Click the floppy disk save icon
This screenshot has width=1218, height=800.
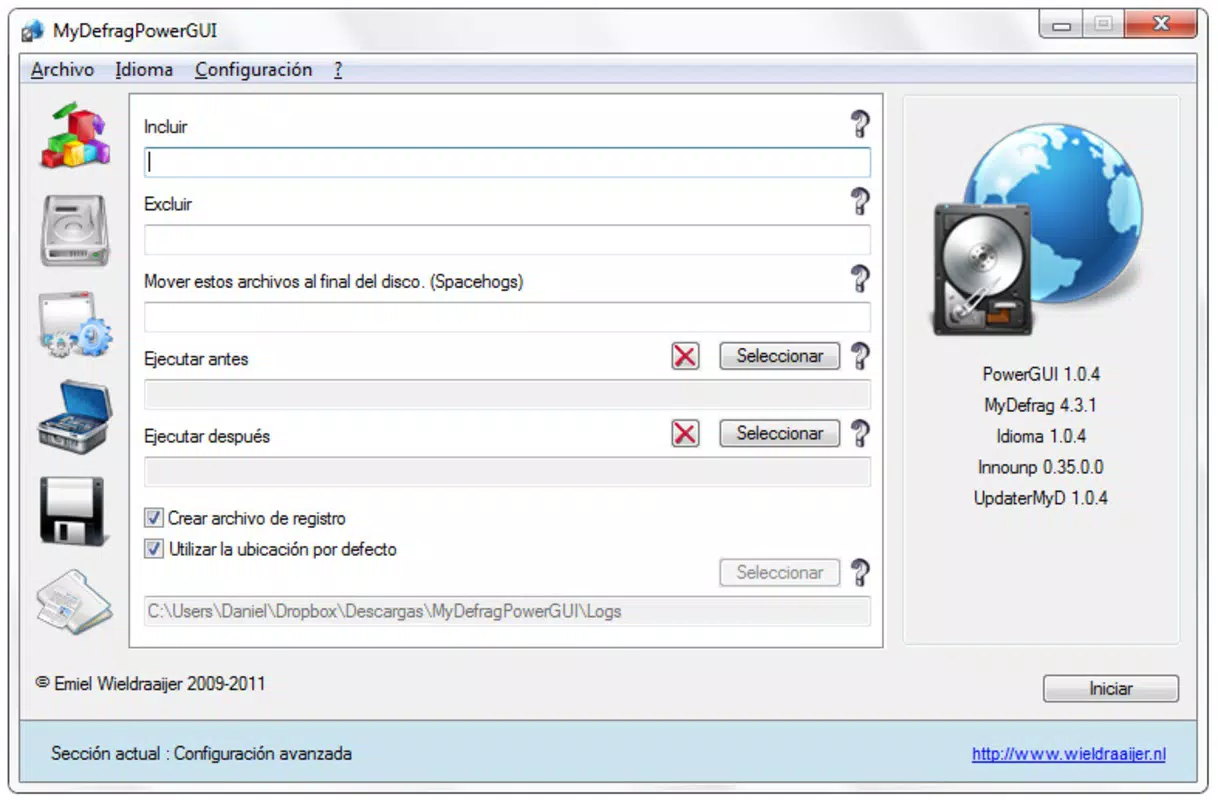click(75, 511)
